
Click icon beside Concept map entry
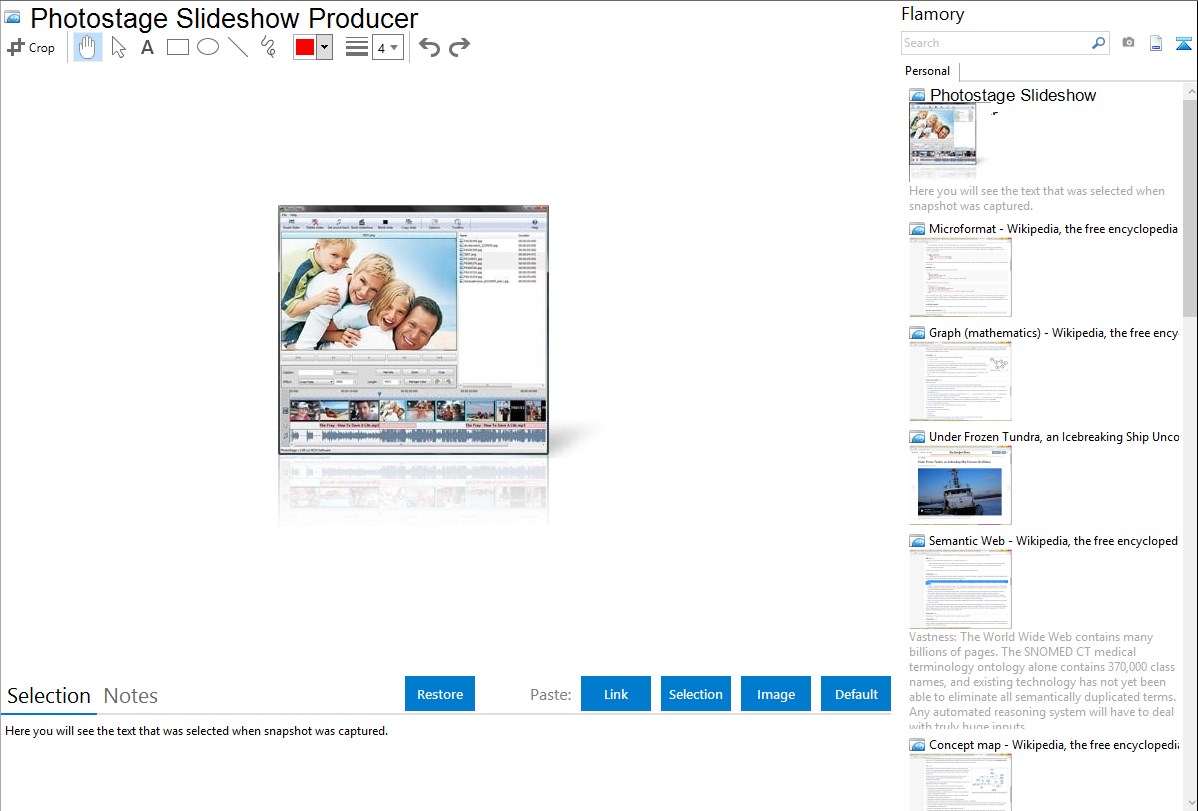917,745
